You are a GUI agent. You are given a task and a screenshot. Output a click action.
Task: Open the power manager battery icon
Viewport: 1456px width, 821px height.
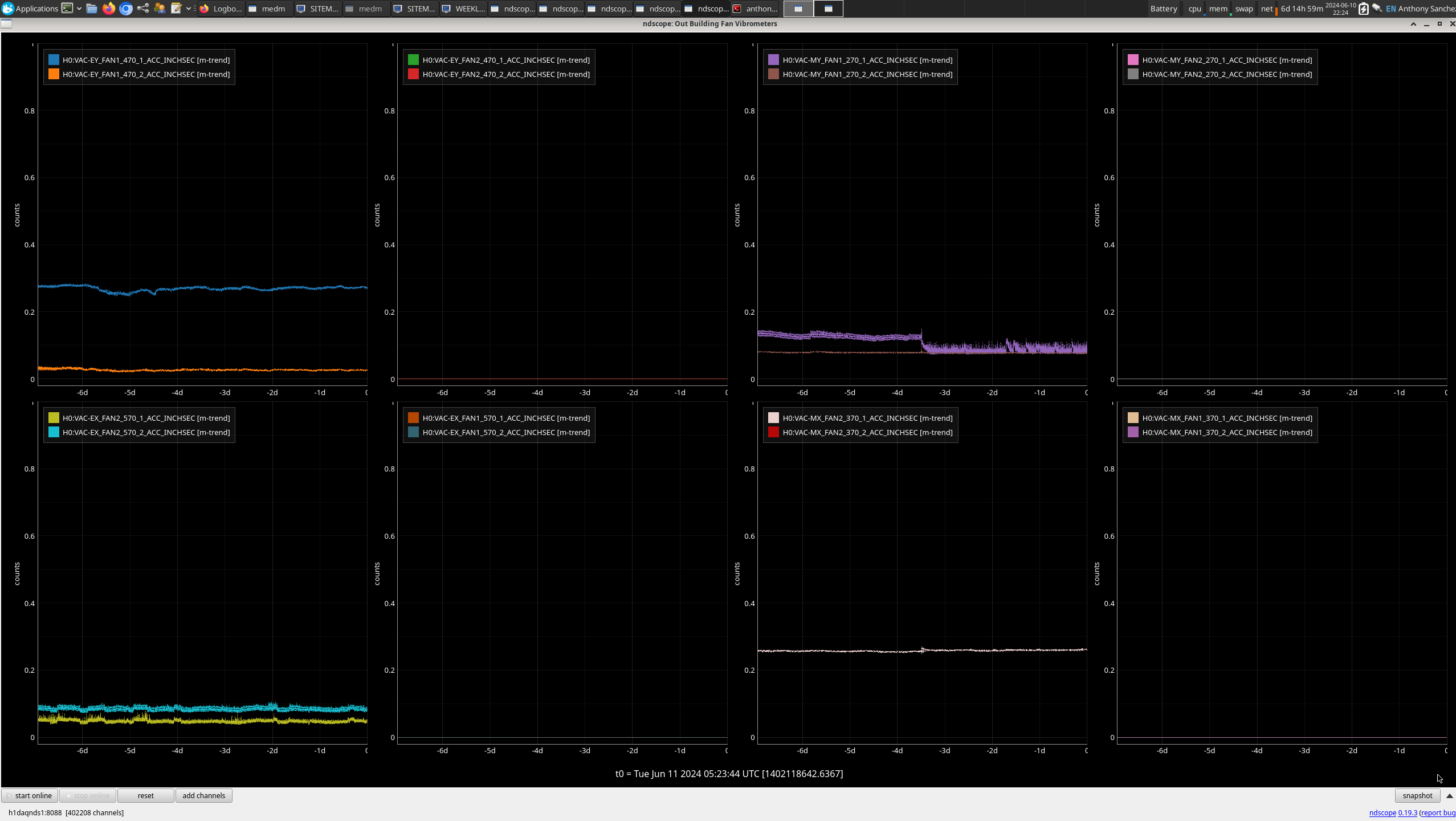(x=1364, y=9)
